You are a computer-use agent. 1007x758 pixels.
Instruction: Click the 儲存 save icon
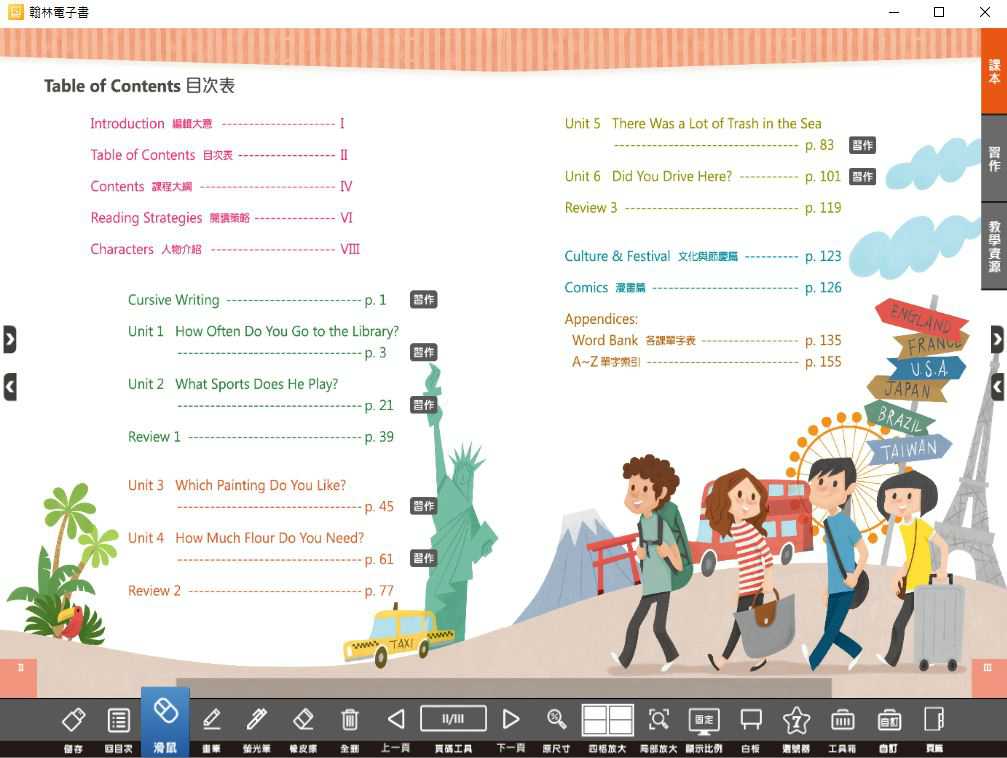tap(73, 719)
